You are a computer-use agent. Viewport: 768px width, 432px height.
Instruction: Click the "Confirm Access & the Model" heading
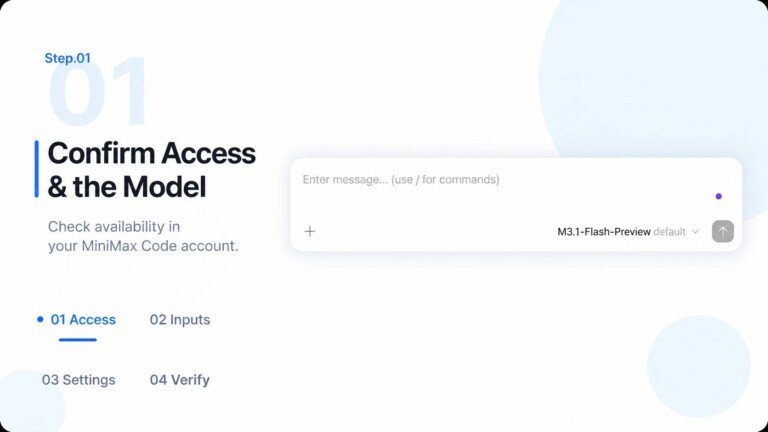[x=151, y=169]
